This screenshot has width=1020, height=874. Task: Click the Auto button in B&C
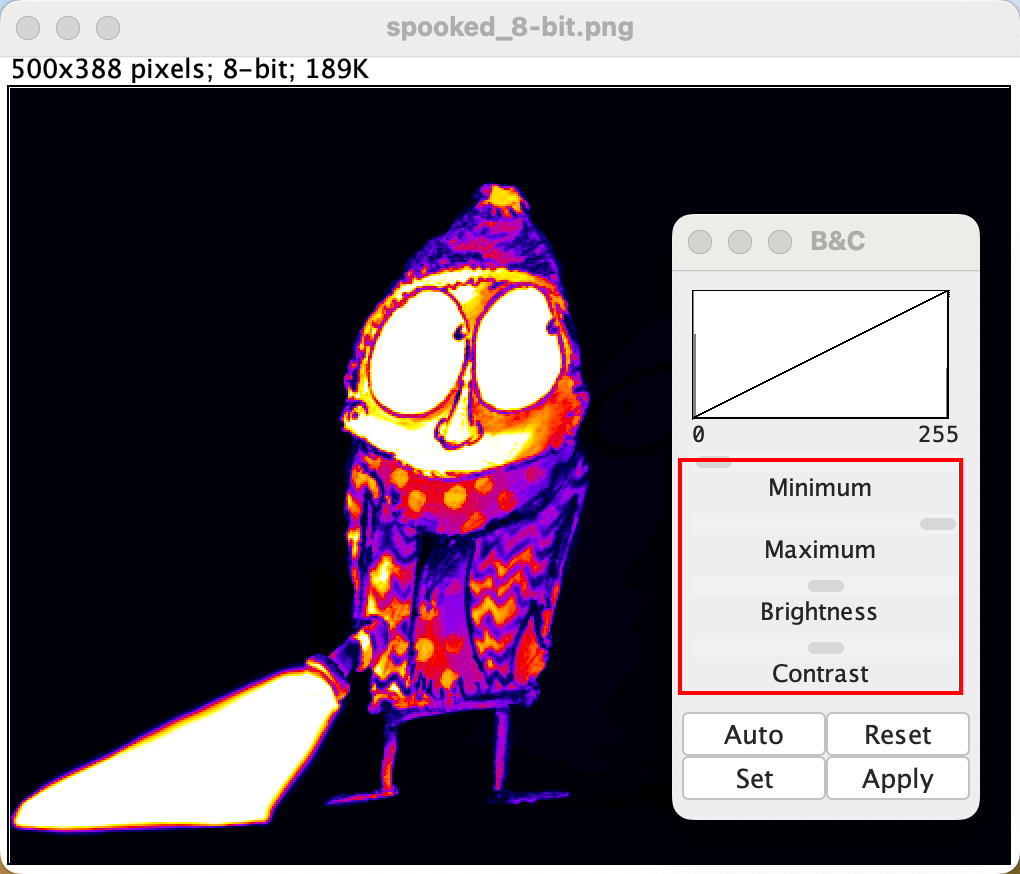[754, 734]
